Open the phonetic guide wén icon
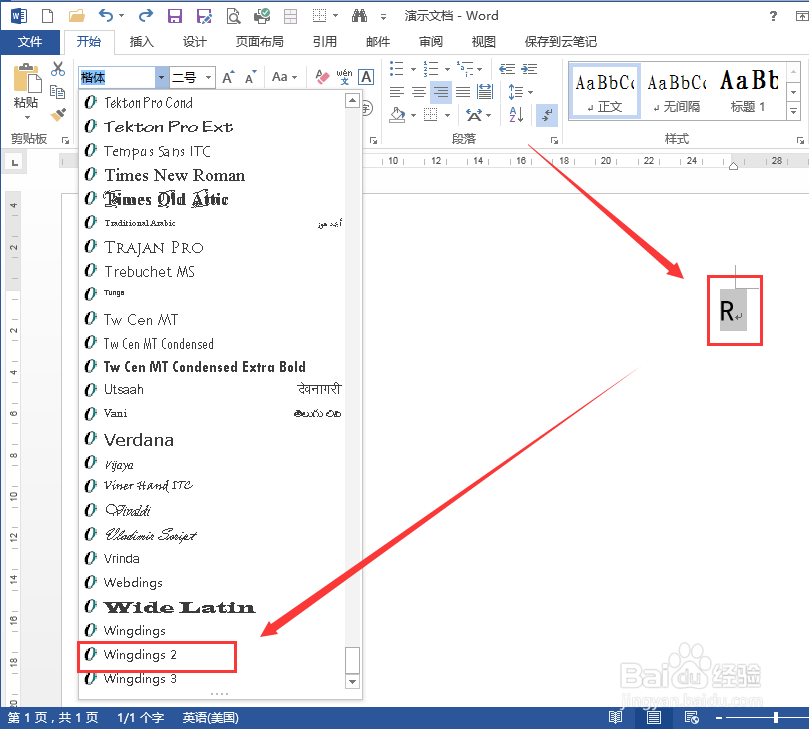 coord(344,77)
